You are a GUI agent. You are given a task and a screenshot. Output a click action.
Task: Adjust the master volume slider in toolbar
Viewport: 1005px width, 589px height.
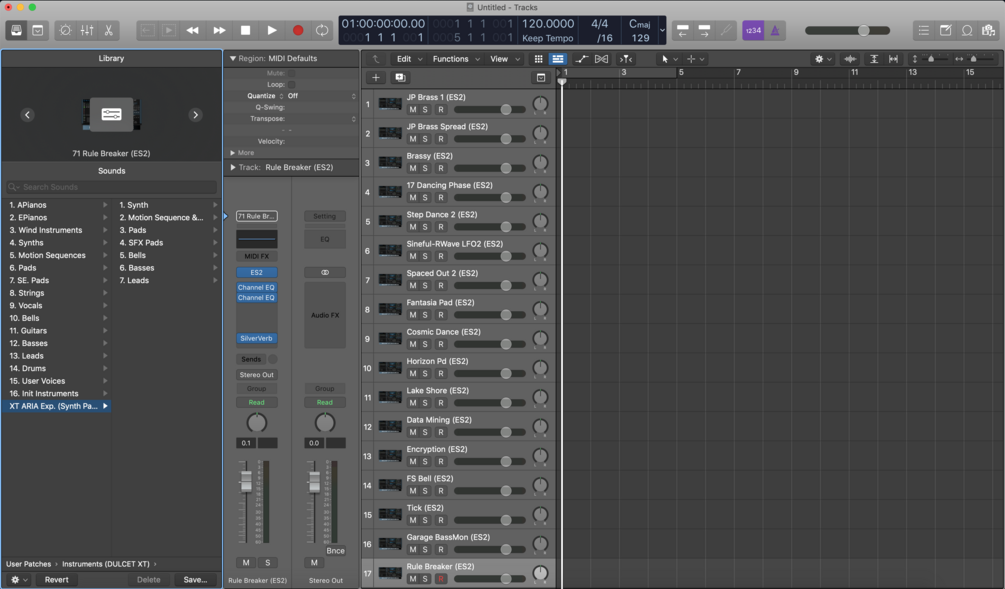tap(847, 30)
